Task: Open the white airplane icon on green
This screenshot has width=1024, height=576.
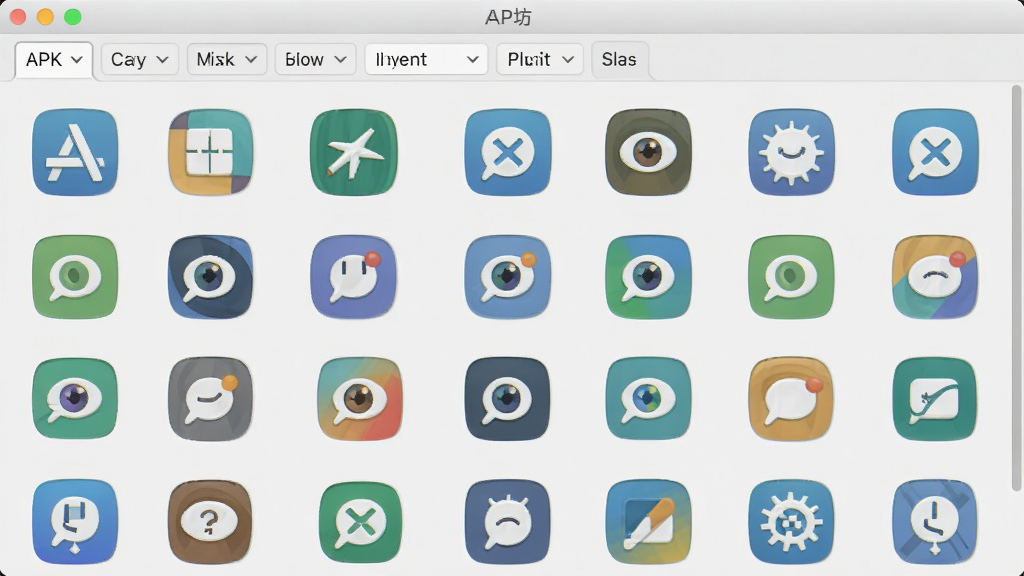Action: (x=353, y=152)
